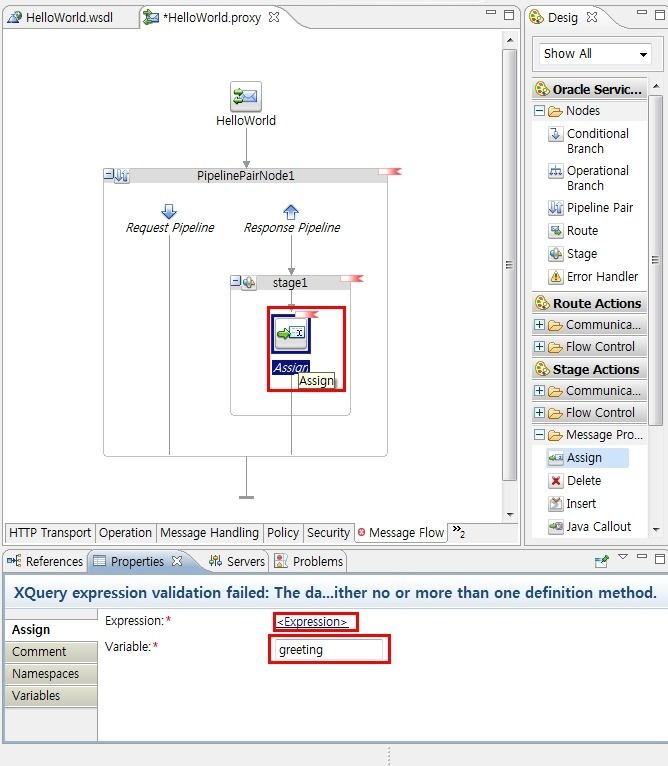Expand Stage Actions Communication folder

pos(539,390)
